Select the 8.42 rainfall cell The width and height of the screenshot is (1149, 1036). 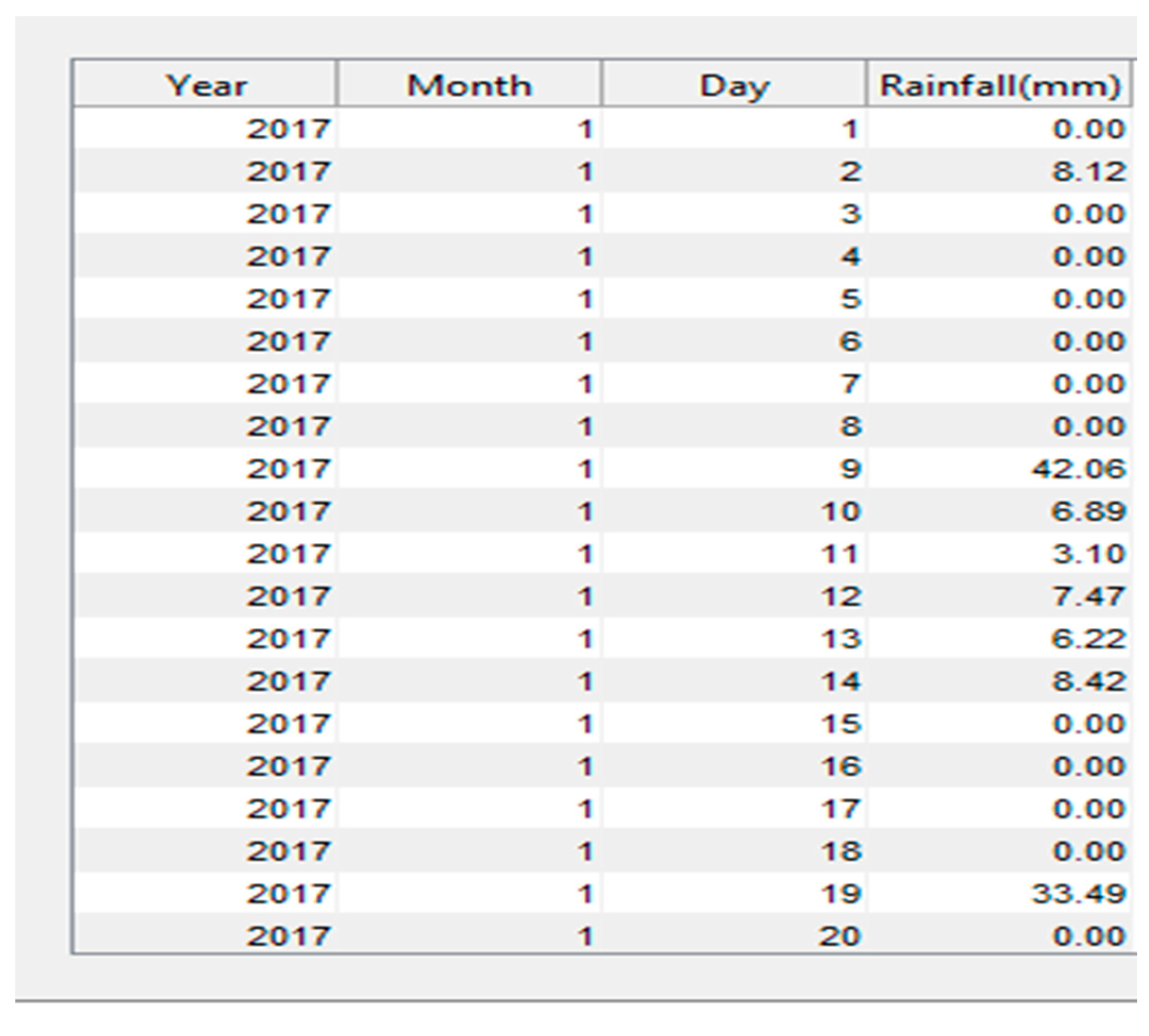999,681
